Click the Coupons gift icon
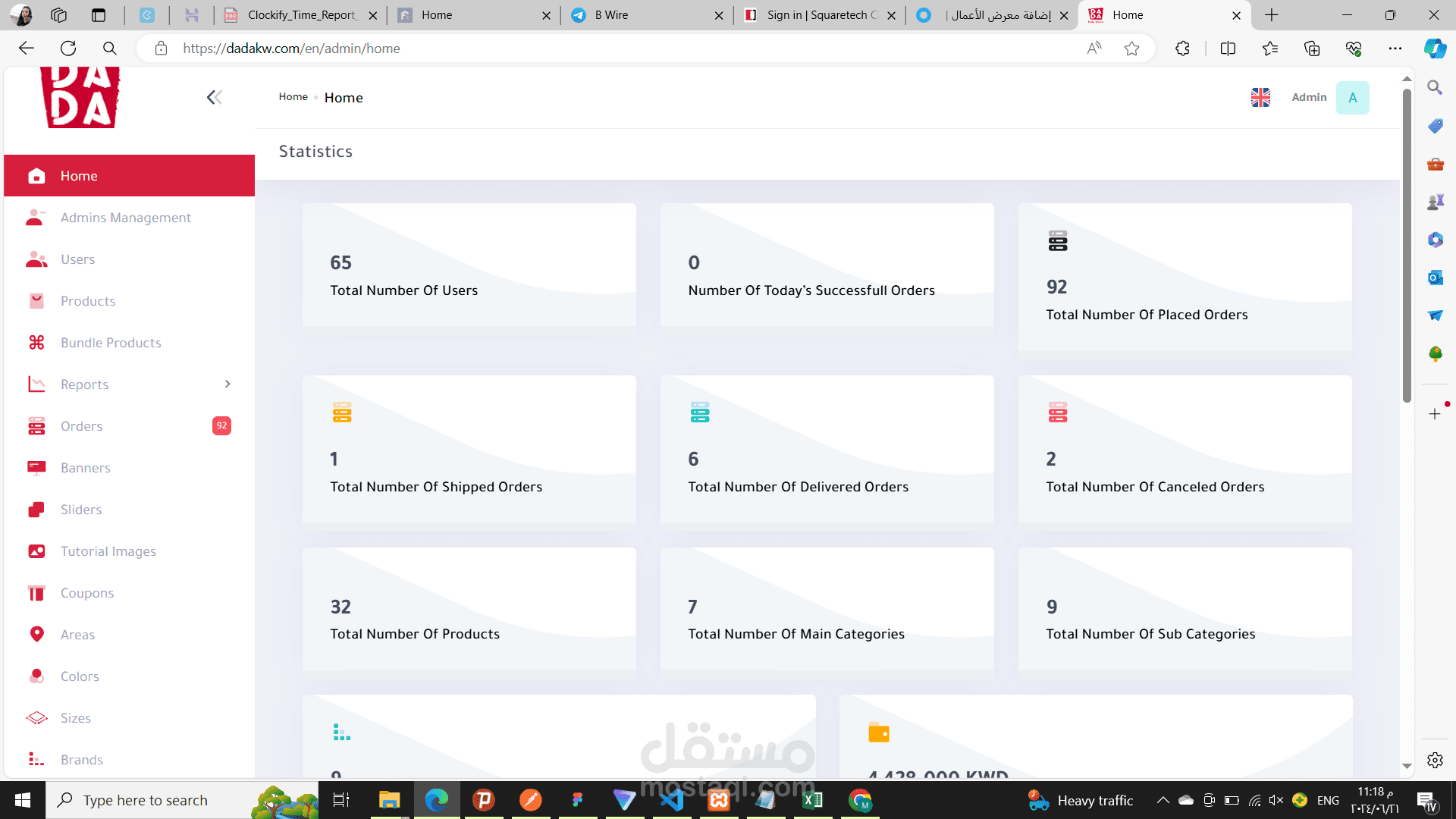This screenshot has height=819, width=1456. click(x=36, y=593)
